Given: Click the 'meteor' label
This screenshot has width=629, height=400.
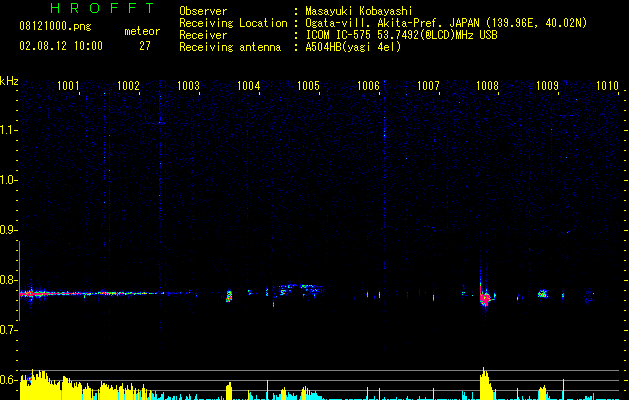Looking at the screenshot, I should point(142,31).
